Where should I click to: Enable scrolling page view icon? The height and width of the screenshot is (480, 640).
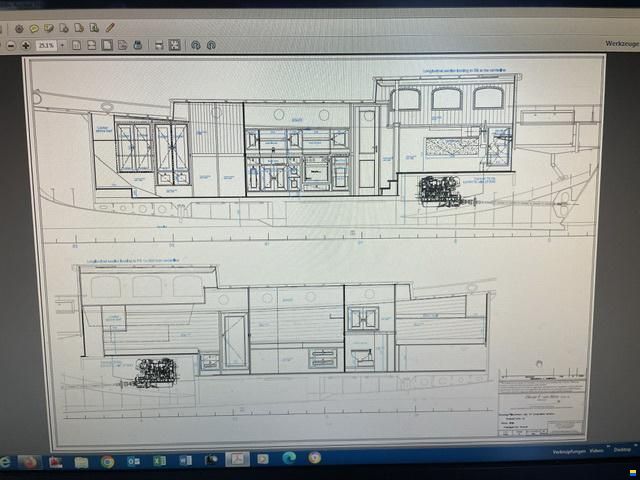(91, 45)
